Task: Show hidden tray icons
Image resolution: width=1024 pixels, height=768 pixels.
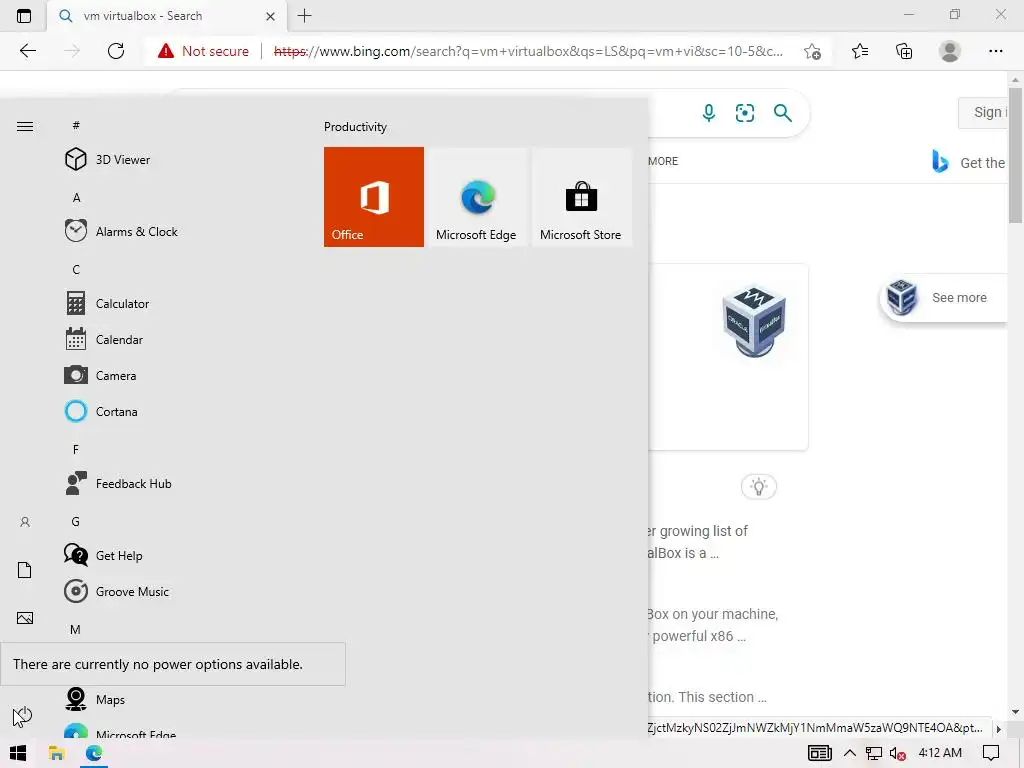Action: click(x=850, y=753)
